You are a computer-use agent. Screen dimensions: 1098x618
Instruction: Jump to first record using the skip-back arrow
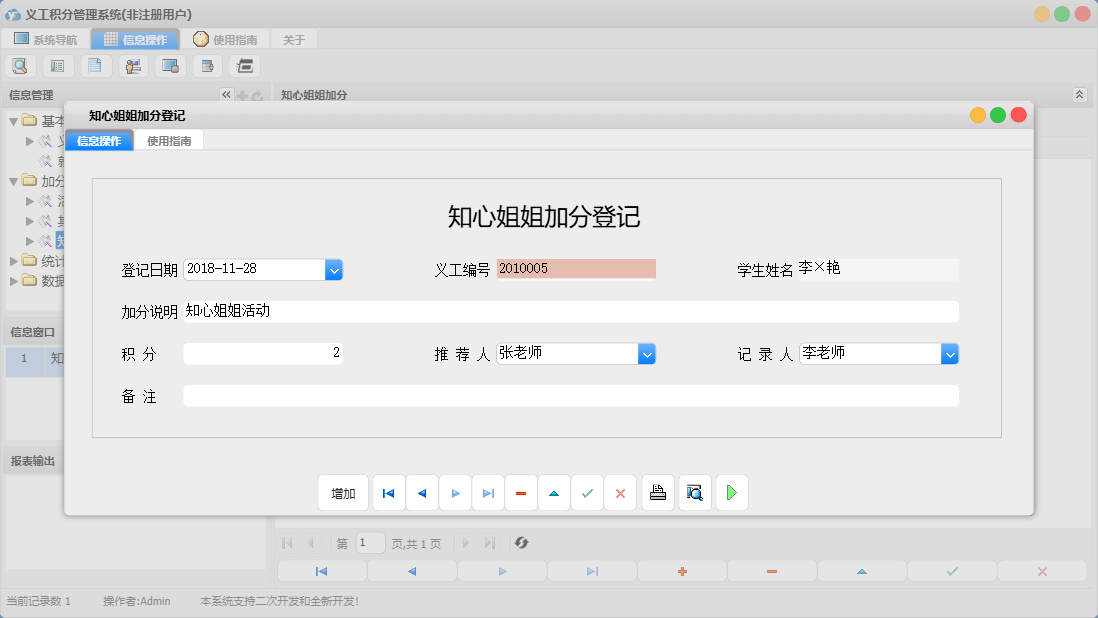tap(388, 492)
